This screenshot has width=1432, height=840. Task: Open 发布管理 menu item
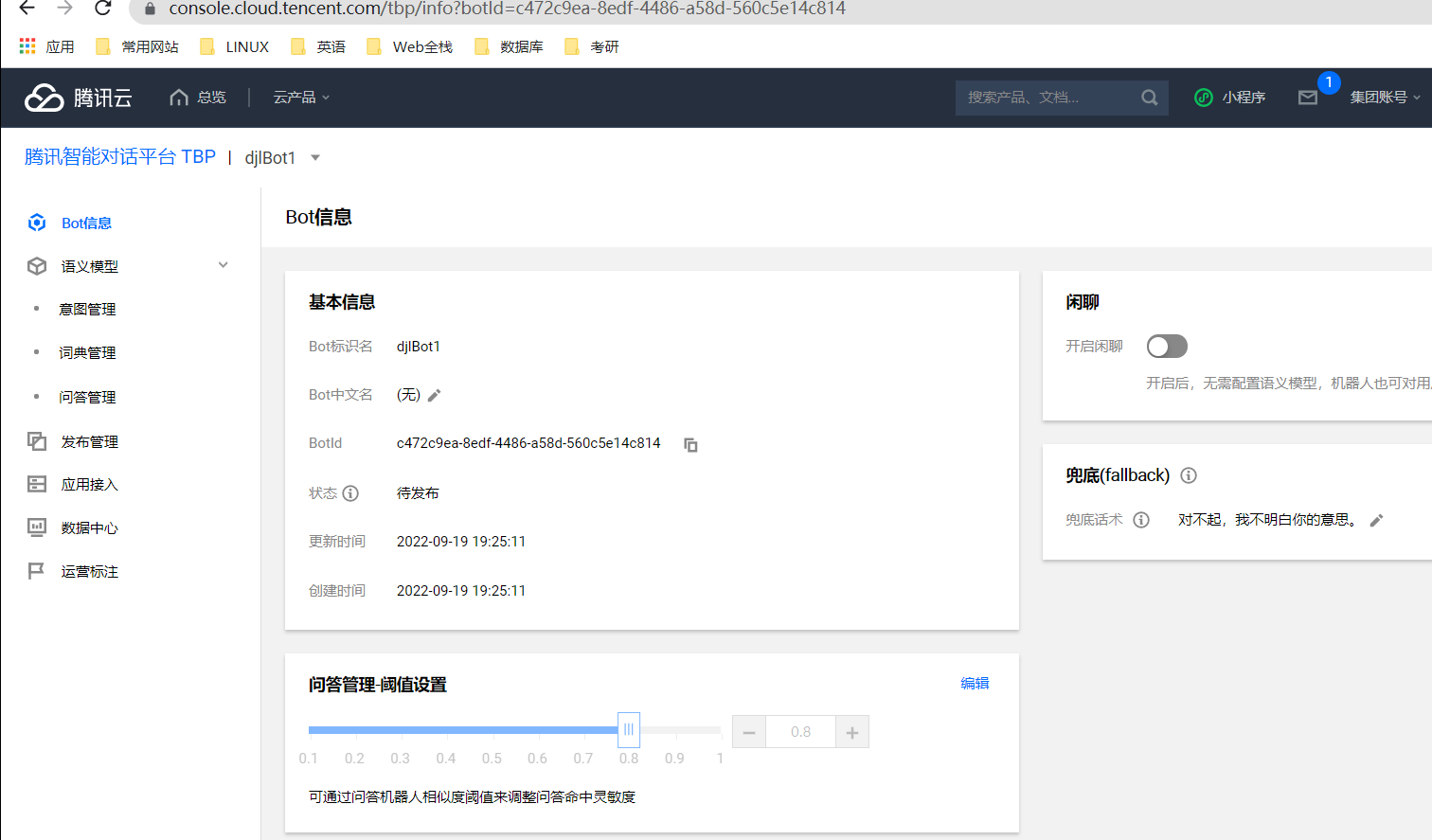[x=90, y=441]
